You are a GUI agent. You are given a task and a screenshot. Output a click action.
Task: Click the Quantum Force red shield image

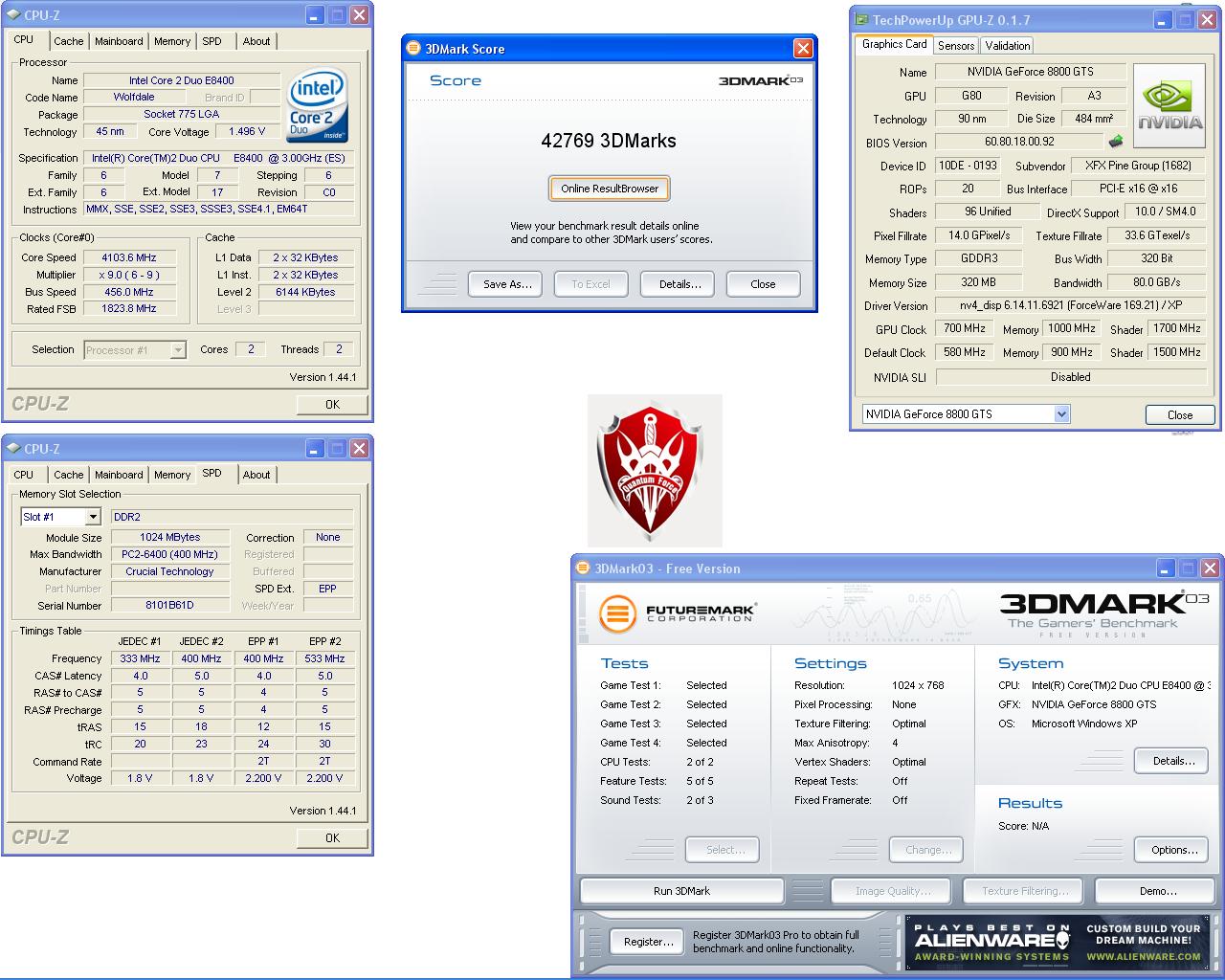click(655, 471)
